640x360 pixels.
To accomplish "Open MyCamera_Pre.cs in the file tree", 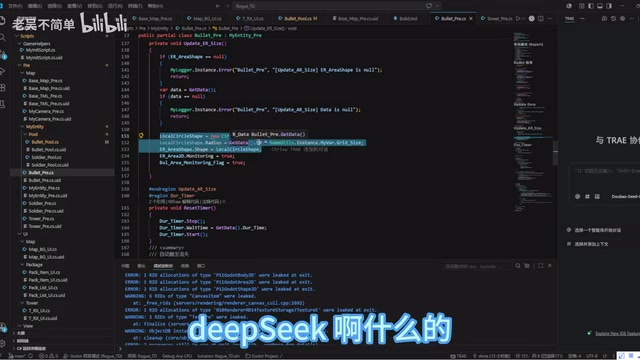I will [46, 111].
